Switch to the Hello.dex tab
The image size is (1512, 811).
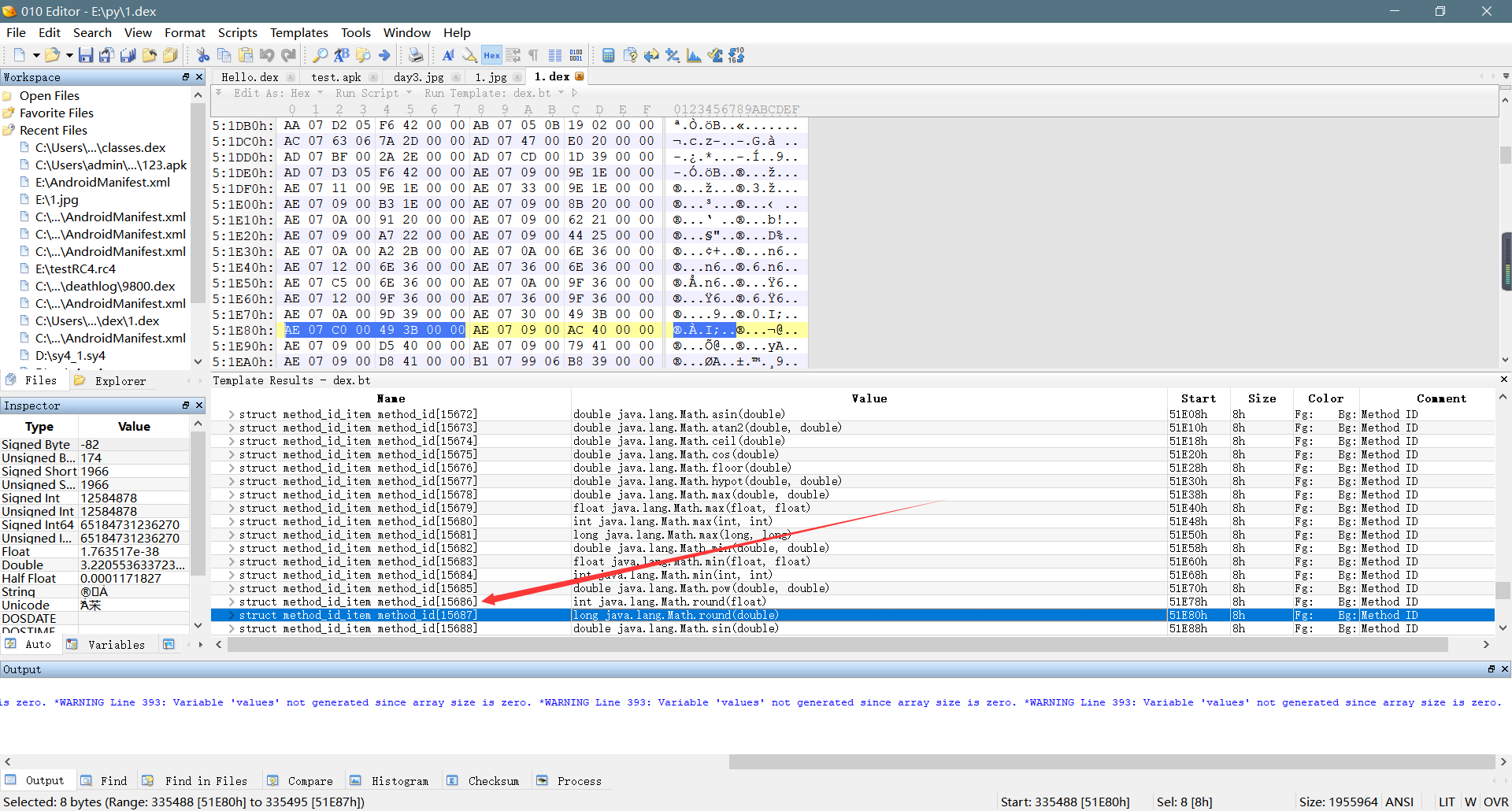click(x=250, y=77)
